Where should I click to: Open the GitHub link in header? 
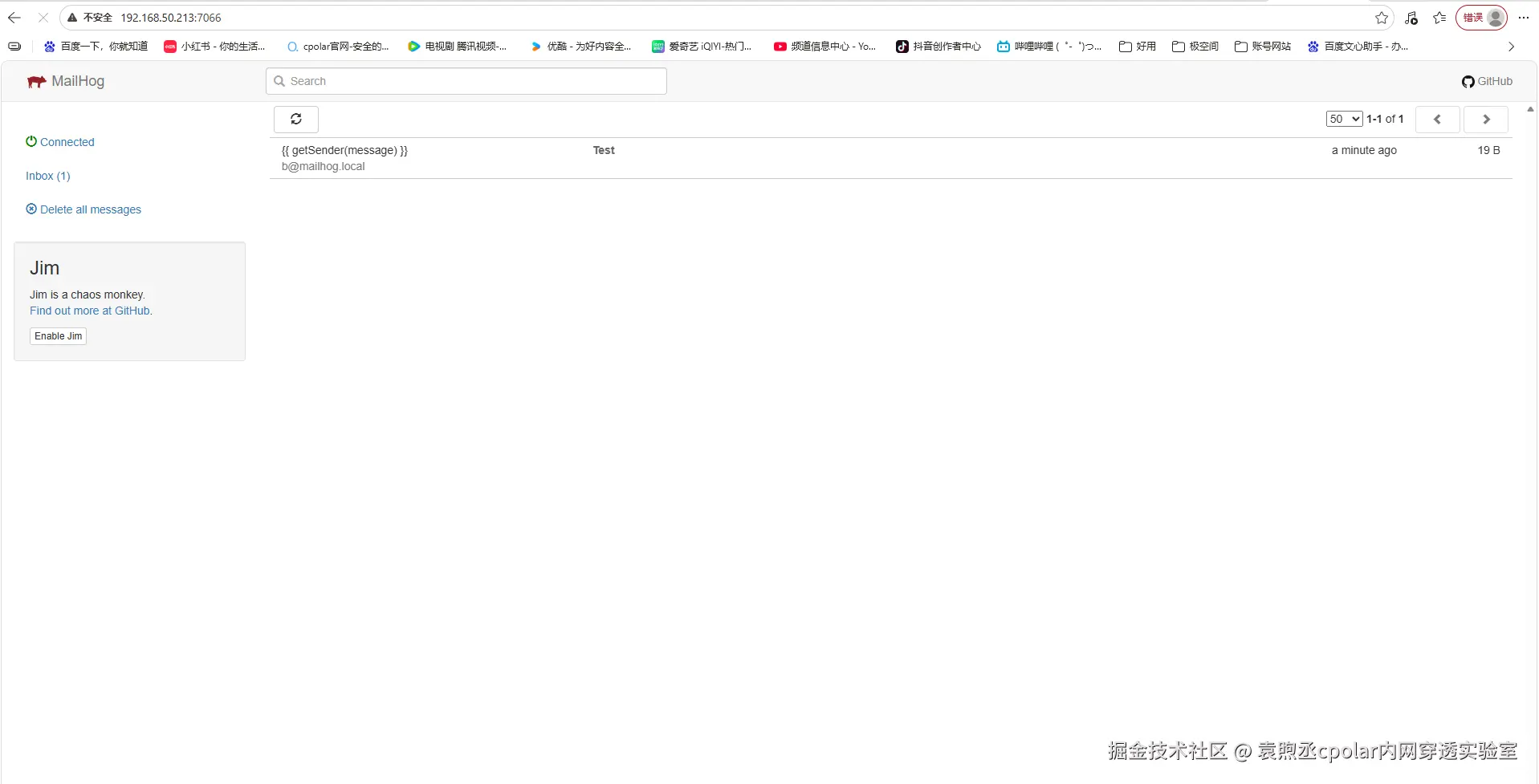(1487, 81)
